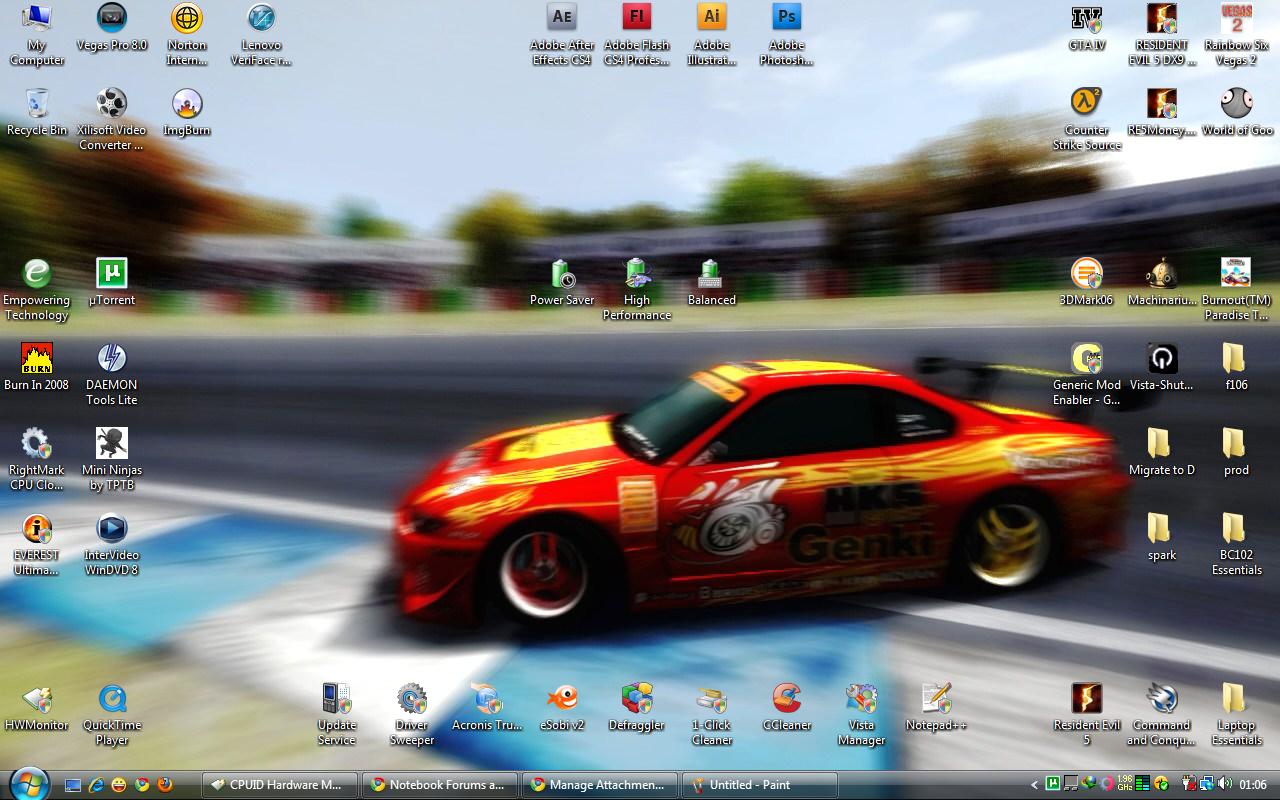Open the InterVideo WinDVD 8 desktop icon
This screenshot has height=800, width=1280.
pos(112,544)
